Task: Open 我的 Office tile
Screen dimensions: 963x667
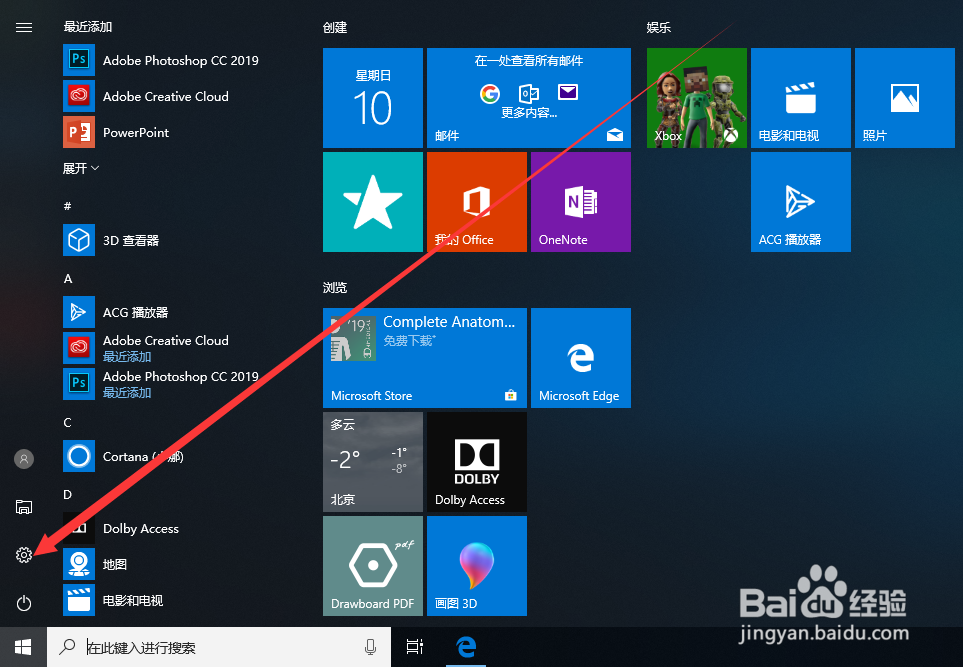Action: click(x=477, y=202)
